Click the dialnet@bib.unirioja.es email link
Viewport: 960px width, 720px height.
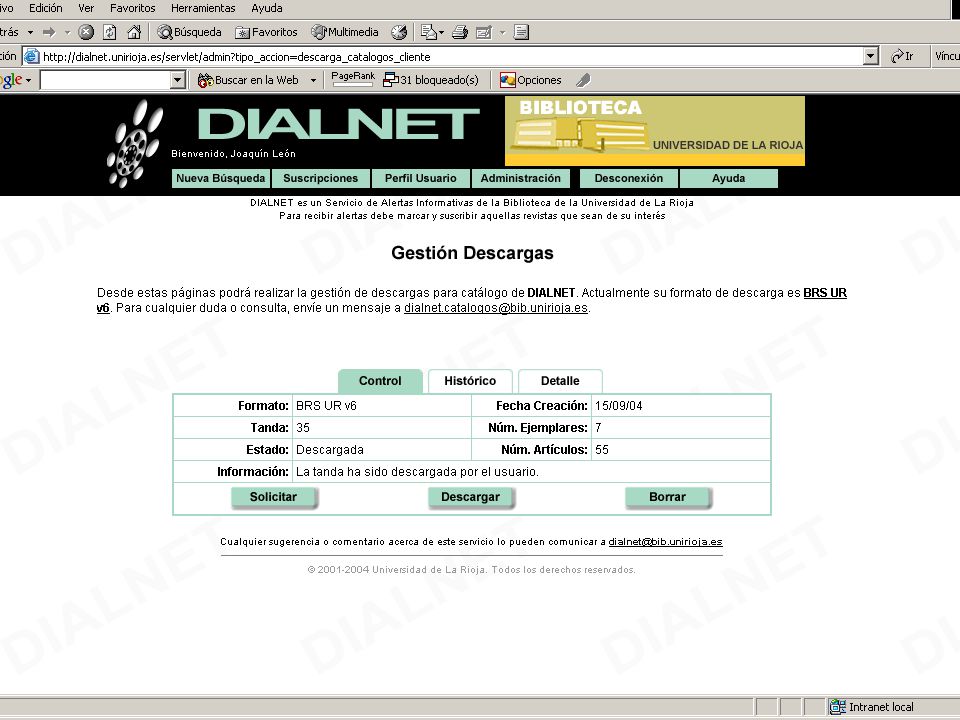666,542
